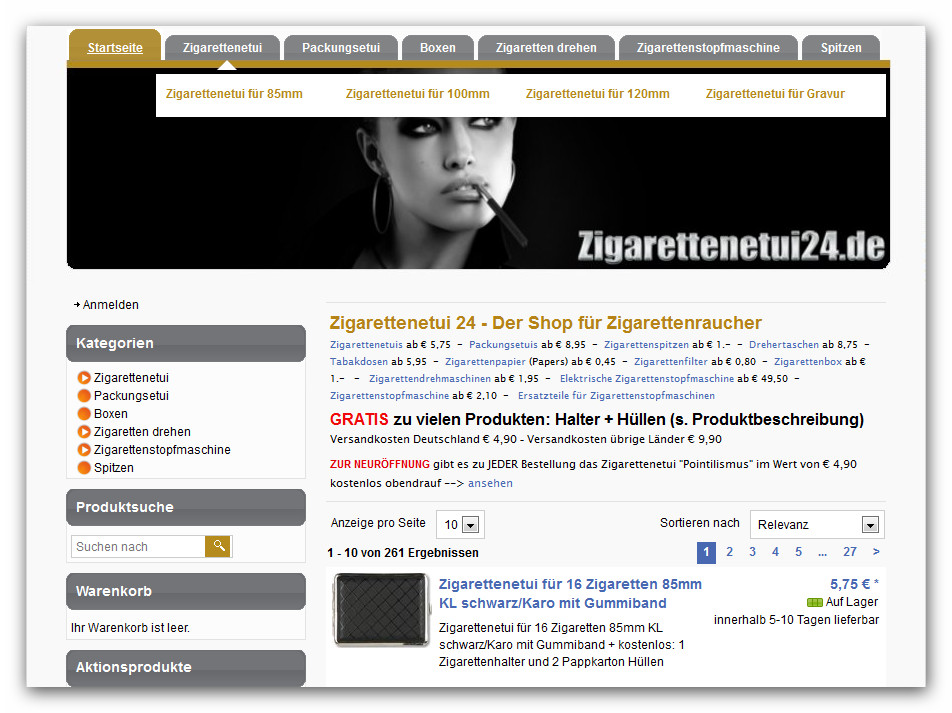Click the ansehen link for Pointilismus offer
This screenshot has width=952, height=713.
click(x=490, y=483)
